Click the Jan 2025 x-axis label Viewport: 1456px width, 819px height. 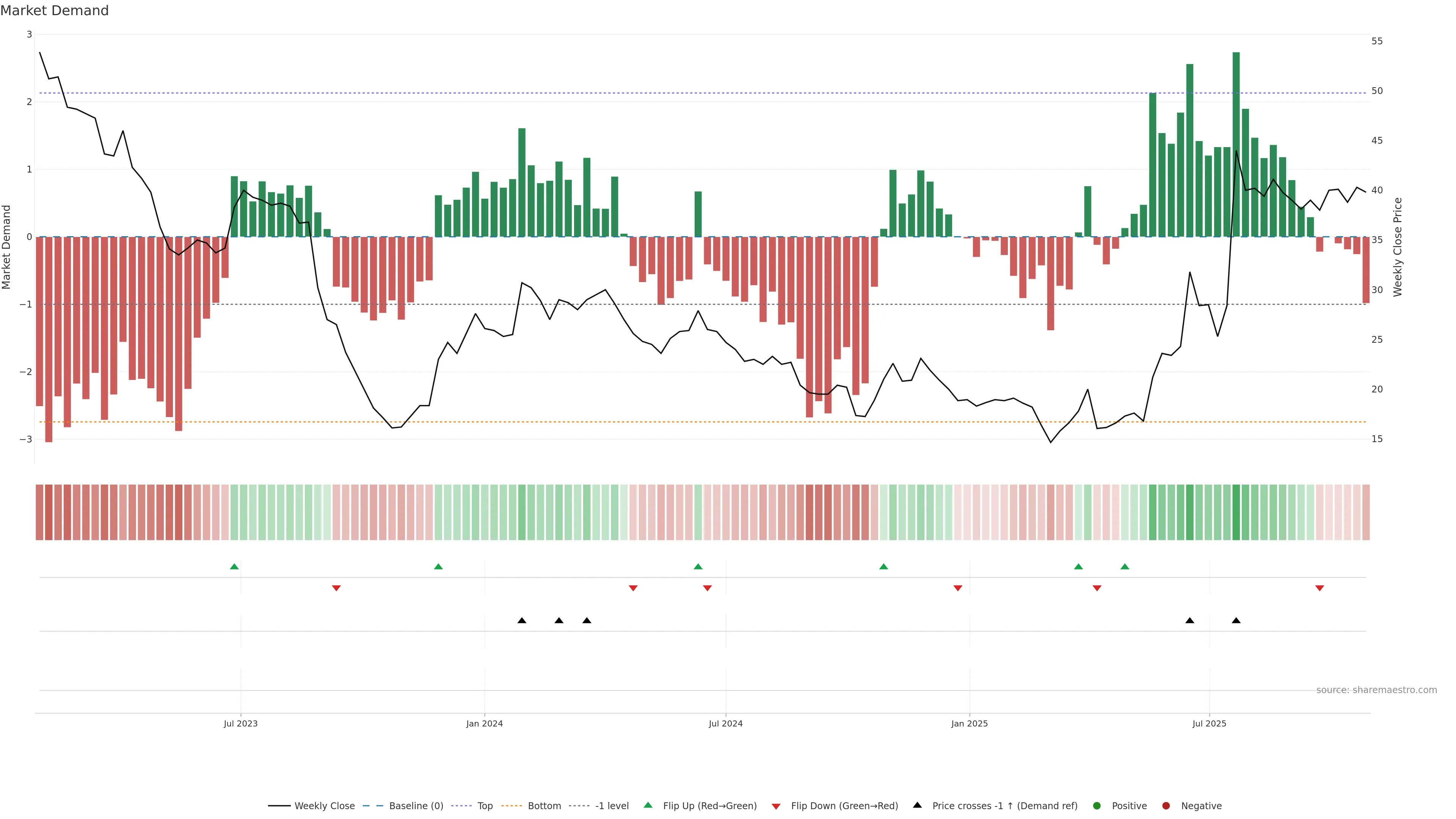pos(970,723)
